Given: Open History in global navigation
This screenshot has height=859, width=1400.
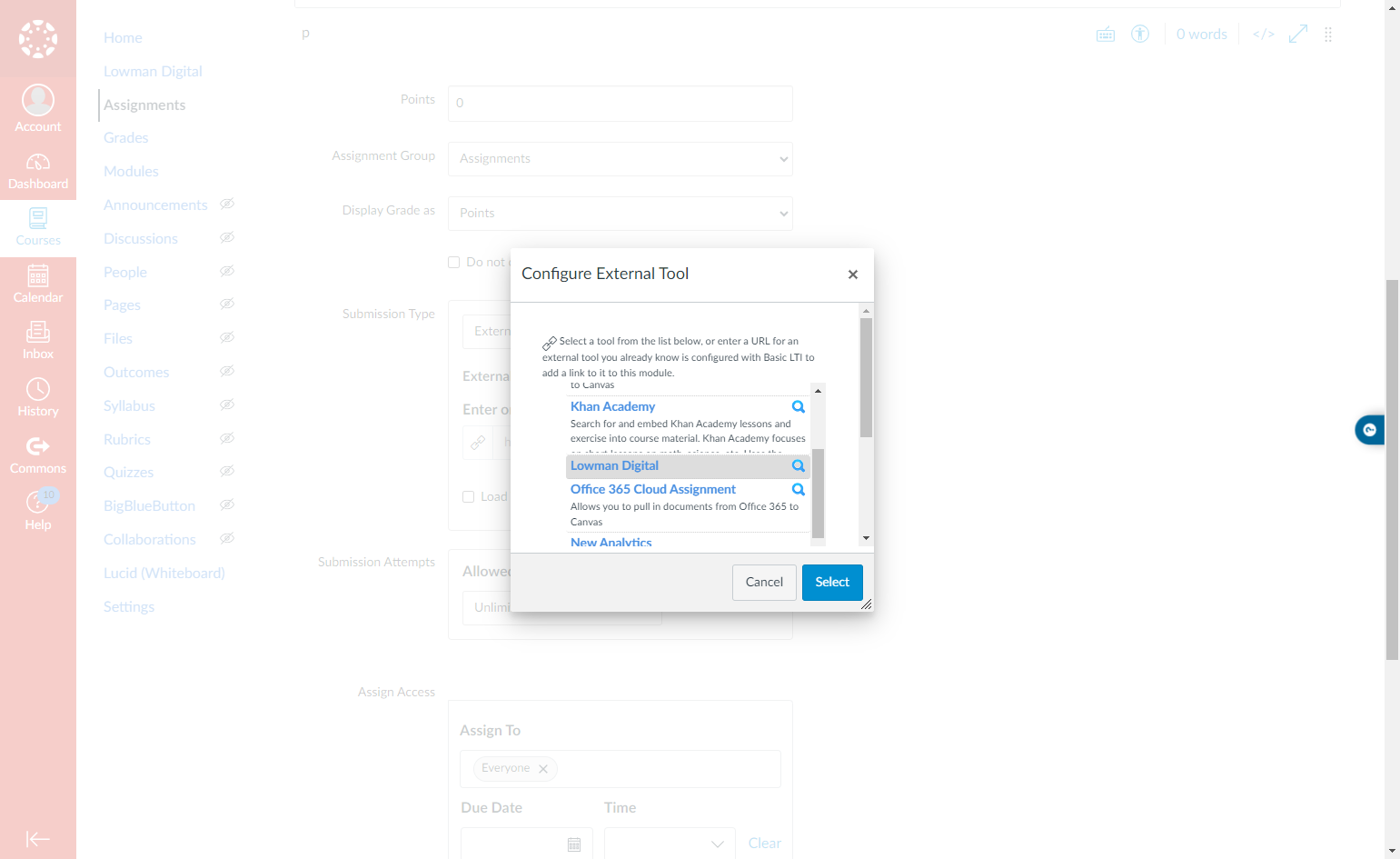Looking at the screenshot, I should (x=38, y=398).
